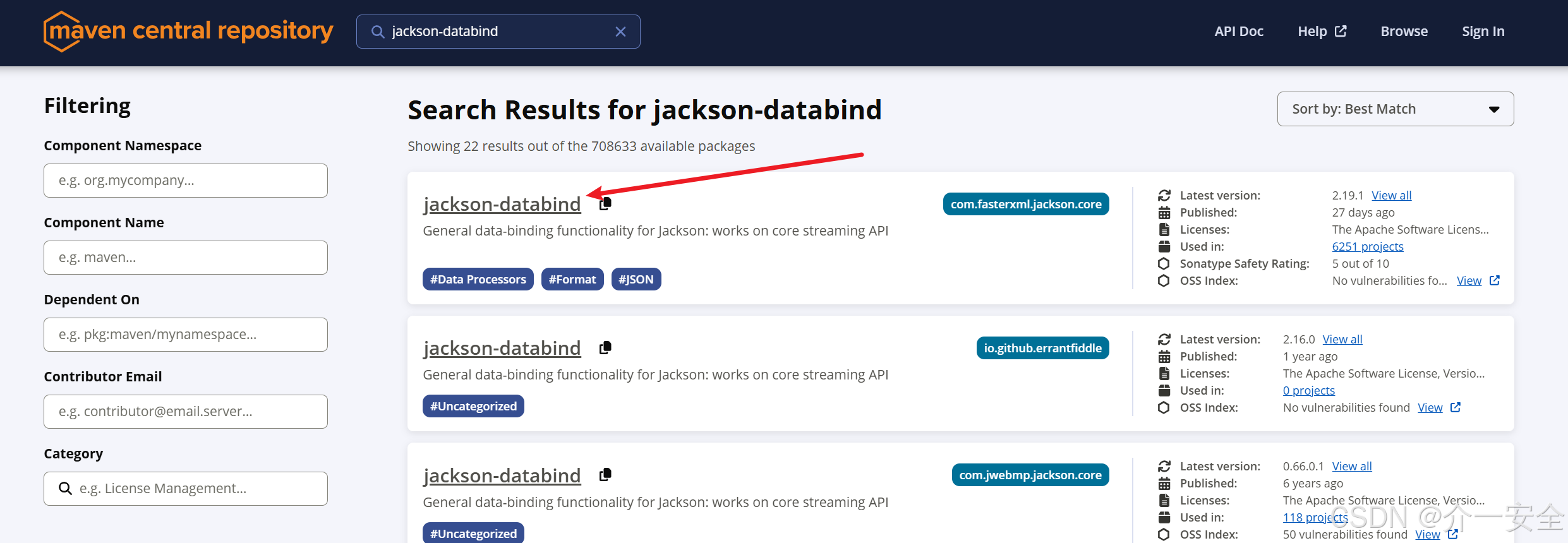The height and width of the screenshot is (543, 1568).
Task: View OSS Index for the 2.19.1 package
Action: pos(1469,280)
